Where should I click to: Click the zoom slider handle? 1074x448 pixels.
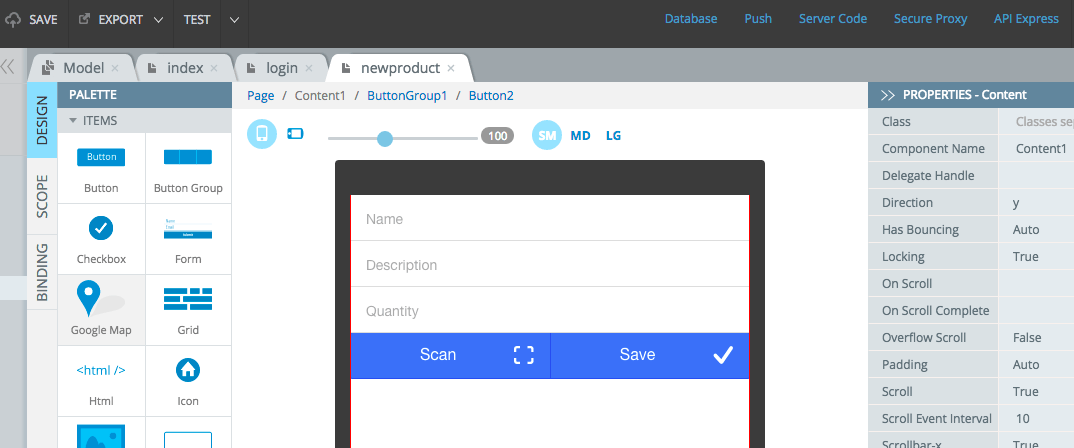[385, 139]
